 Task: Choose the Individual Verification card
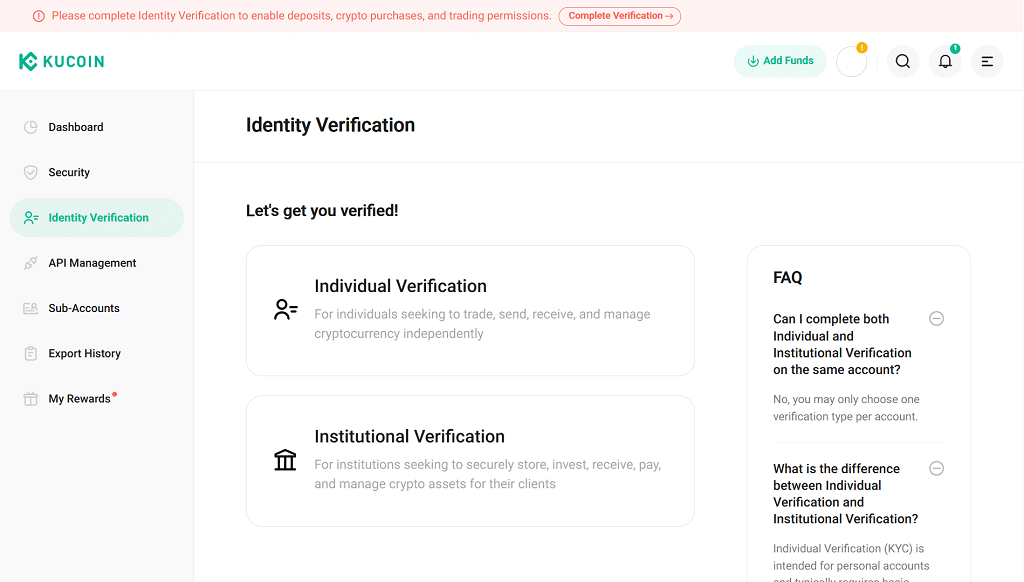pyautogui.click(x=470, y=310)
